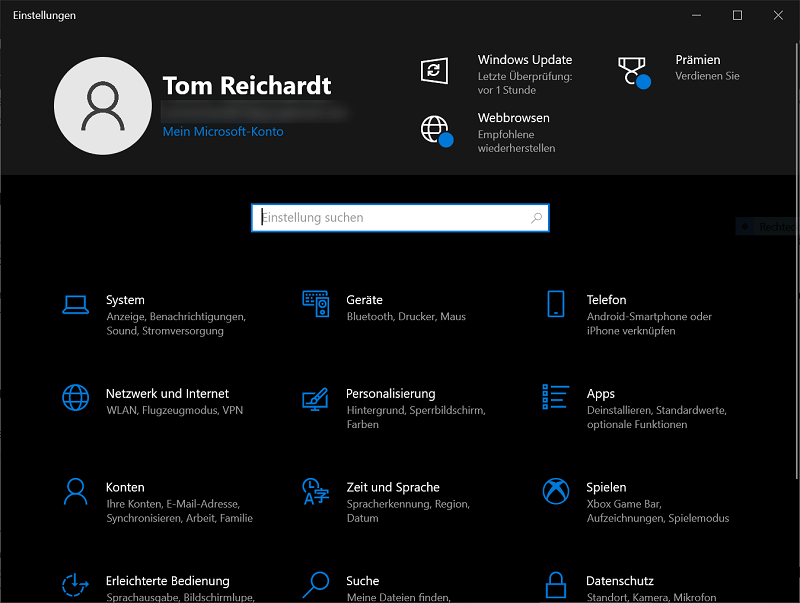Click the Netzwerk und Internet globe icon
Viewport: 800px width, 603px height.
coord(76,397)
